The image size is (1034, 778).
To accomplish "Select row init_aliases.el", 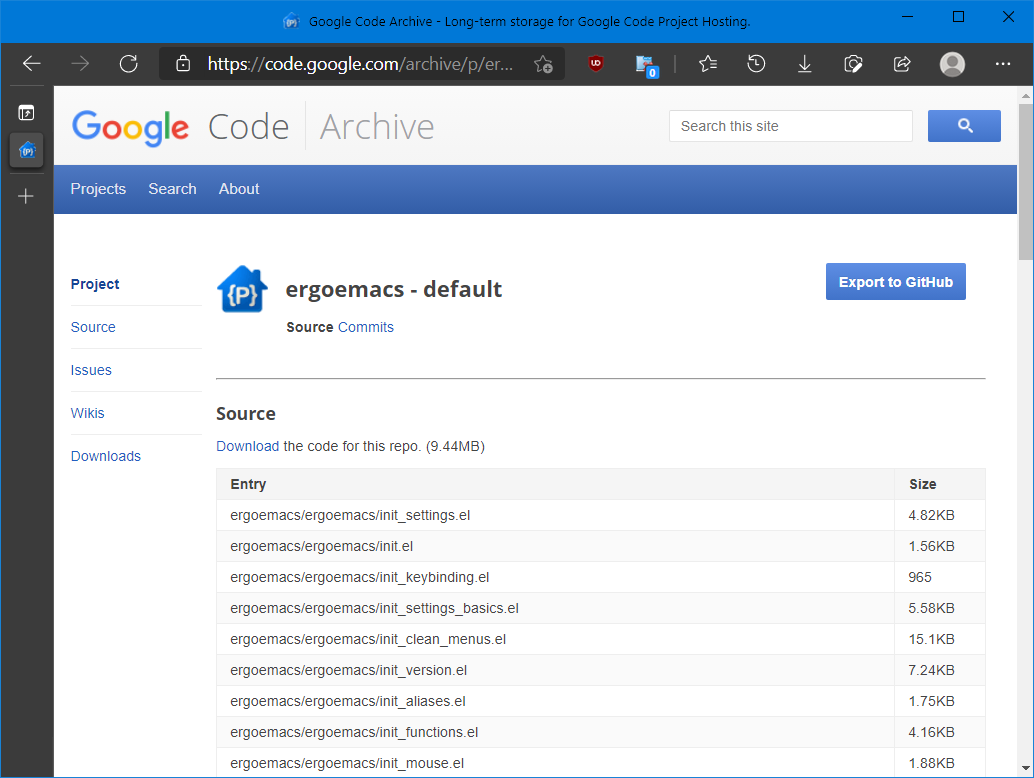I will [601, 701].
